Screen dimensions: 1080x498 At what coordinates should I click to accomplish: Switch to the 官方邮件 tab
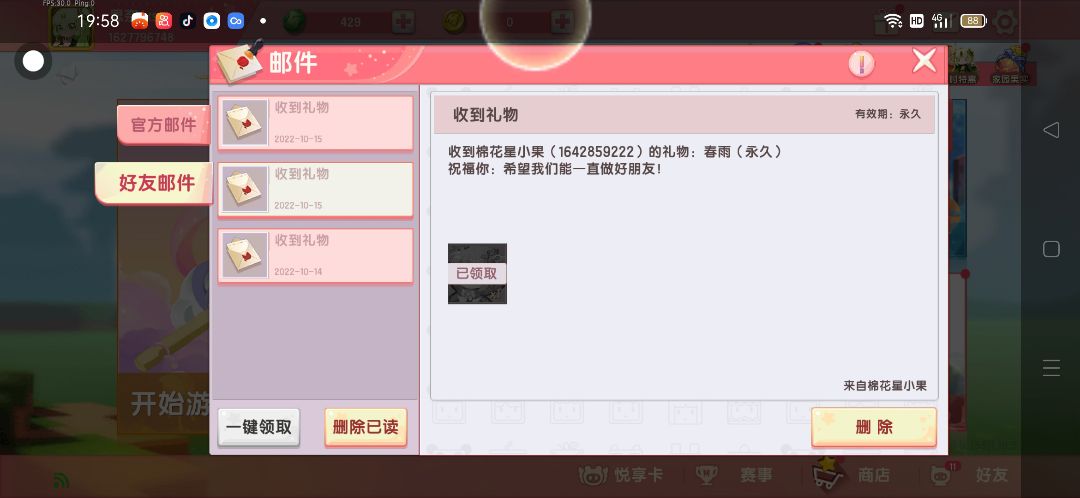click(x=163, y=125)
